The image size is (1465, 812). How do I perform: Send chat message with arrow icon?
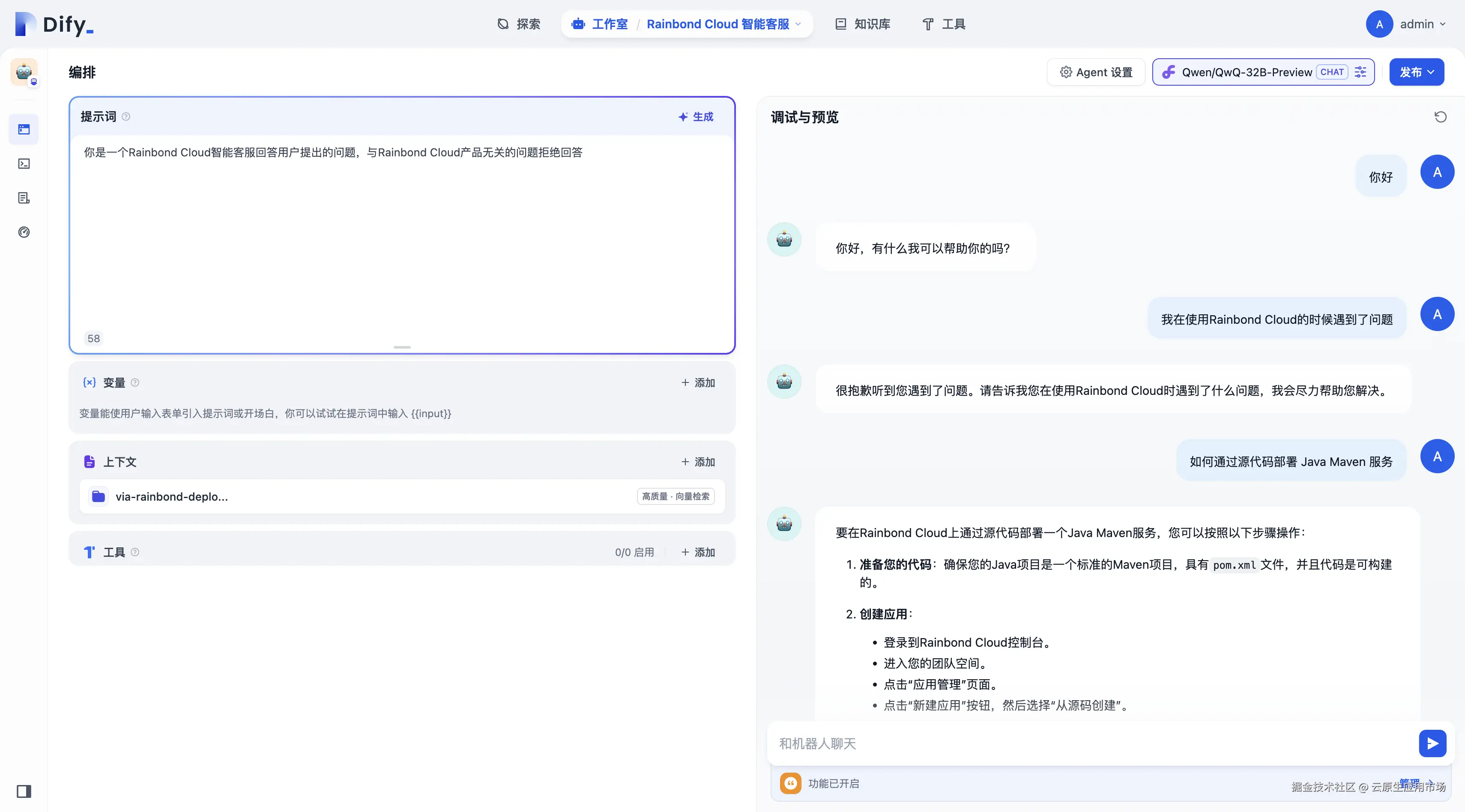pos(1432,743)
